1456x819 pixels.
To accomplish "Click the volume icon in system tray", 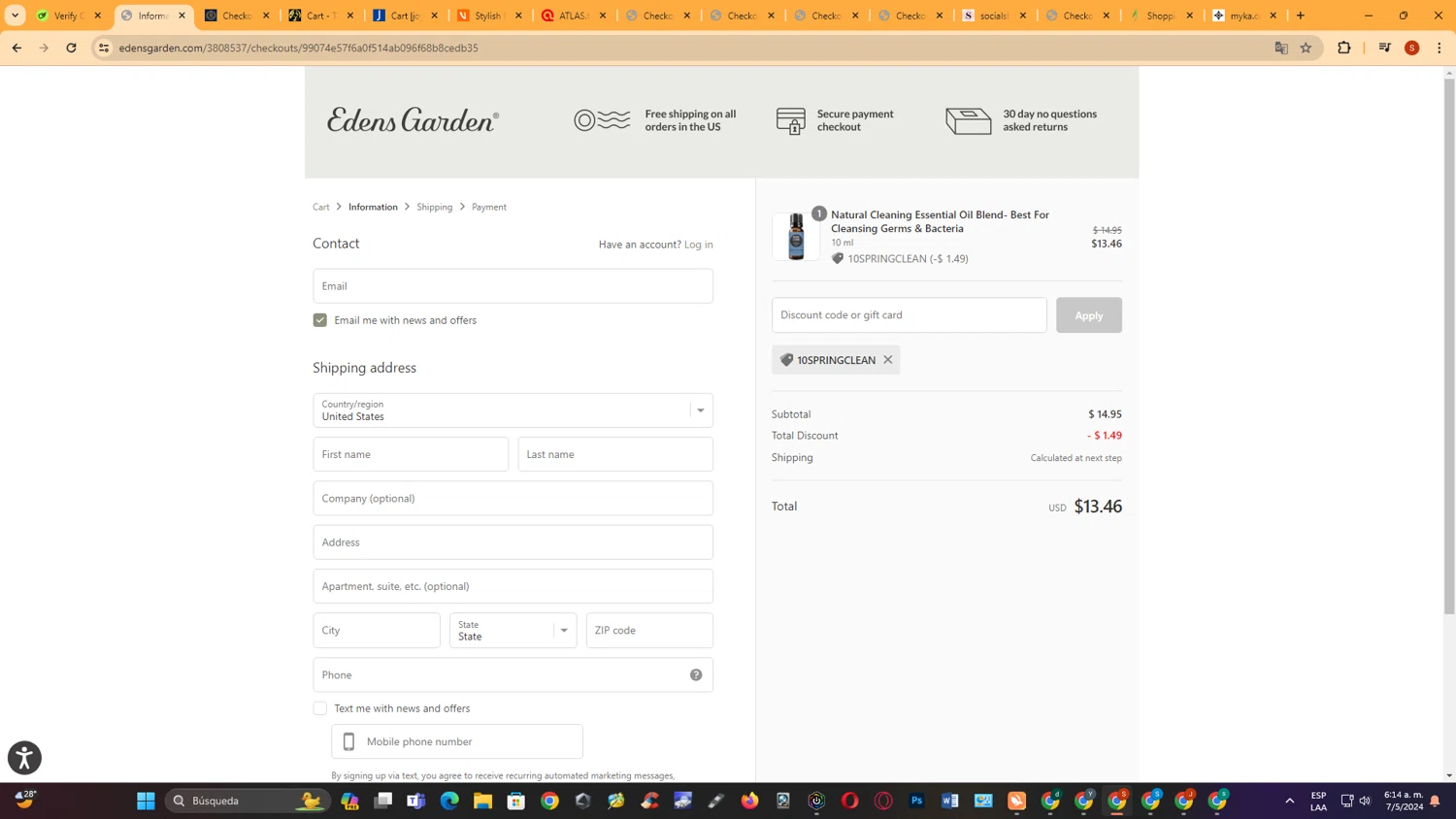I will 1365,801.
